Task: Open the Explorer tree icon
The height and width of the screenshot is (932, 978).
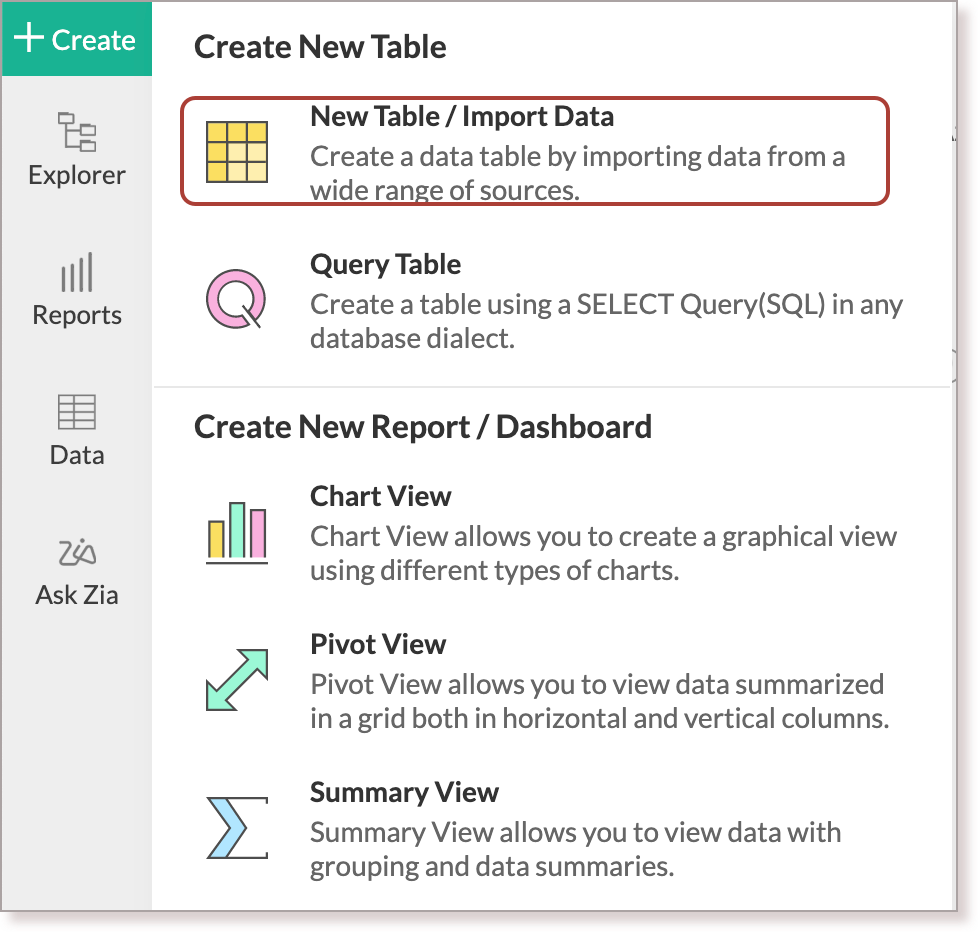Action: [77, 132]
